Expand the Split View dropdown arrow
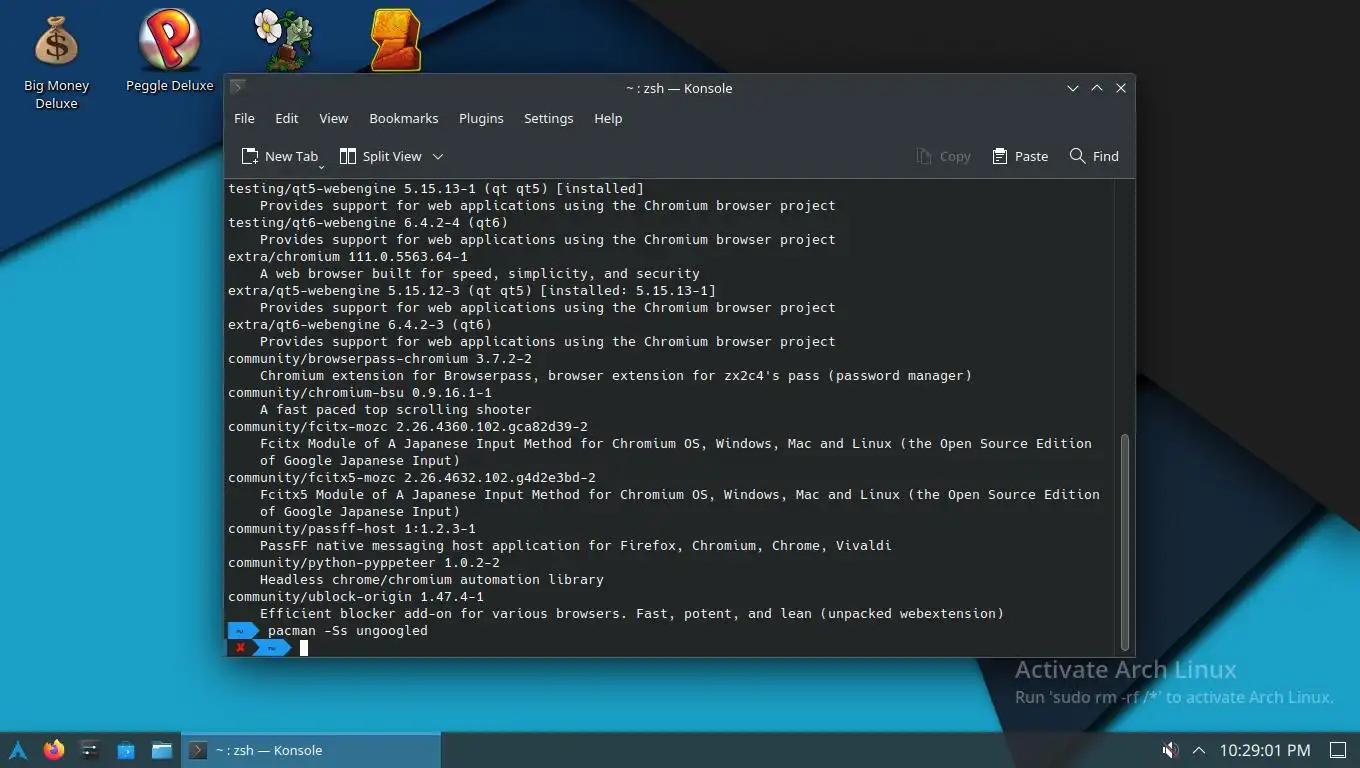Image resolution: width=1360 pixels, height=768 pixels. tap(438, 156)
